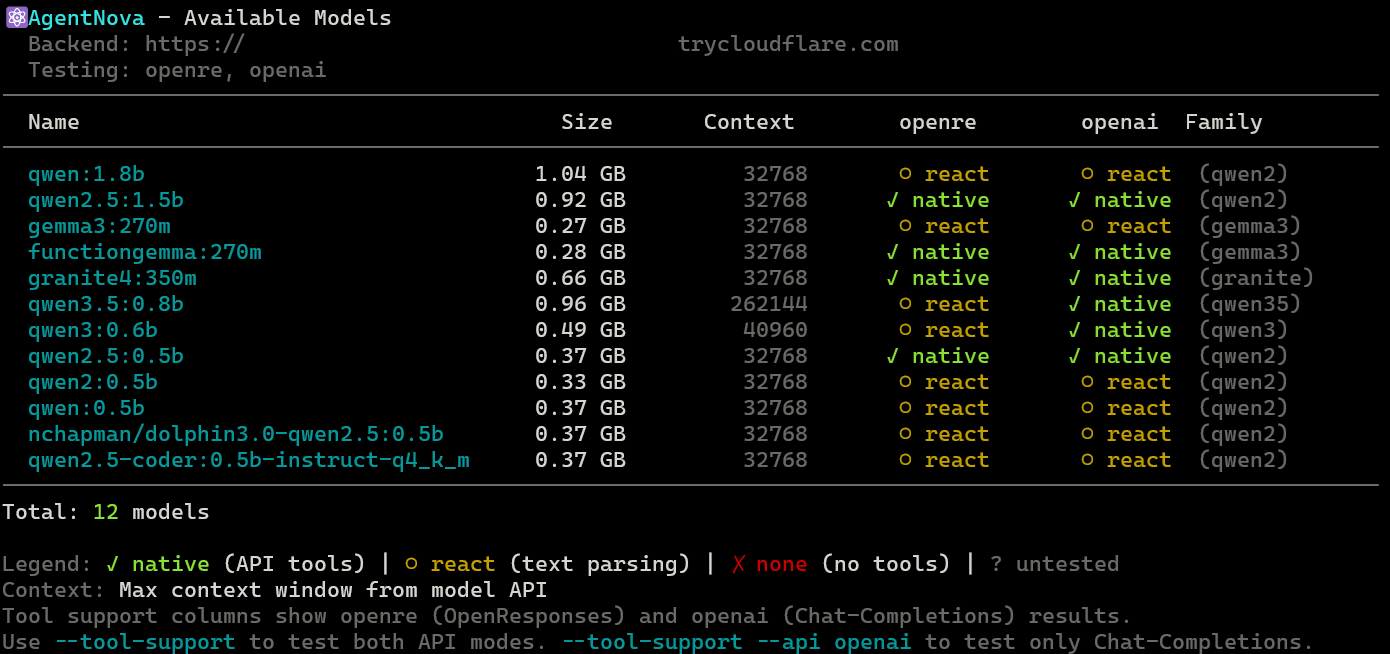Select model name 'qwen2.5-coder:0.5b-instruct-q4_k_m'
The height and width of the screenshot is (654, 1390).
point(249,460)
